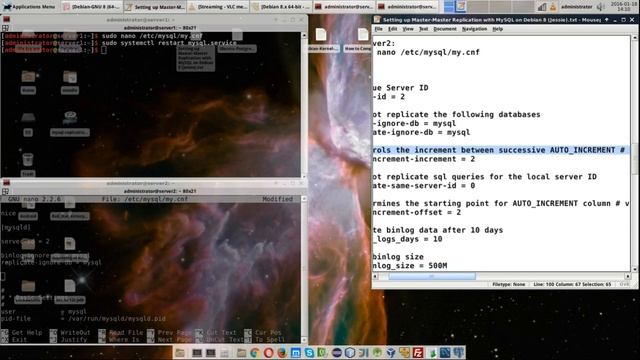Switch to Debian GNU 8 taskbar window

[91, 7]
